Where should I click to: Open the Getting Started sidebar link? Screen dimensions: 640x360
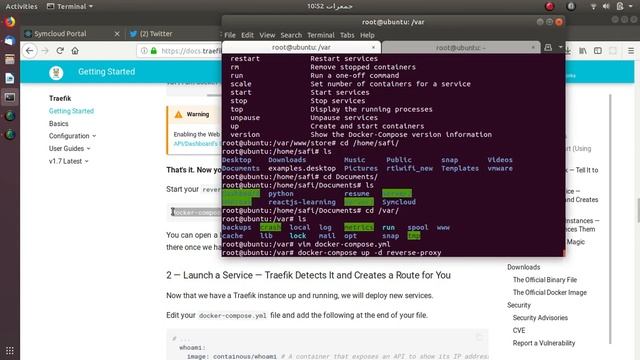coord(71,111)
